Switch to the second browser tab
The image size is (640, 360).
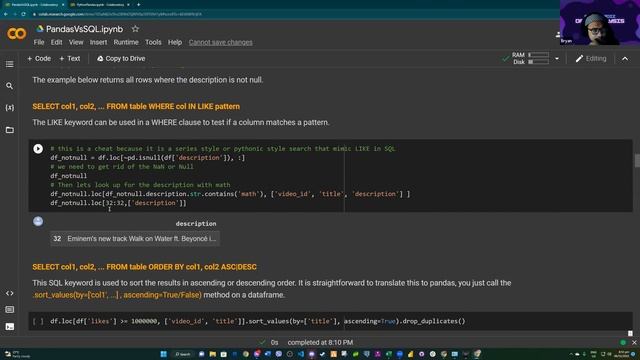point(100,4)
